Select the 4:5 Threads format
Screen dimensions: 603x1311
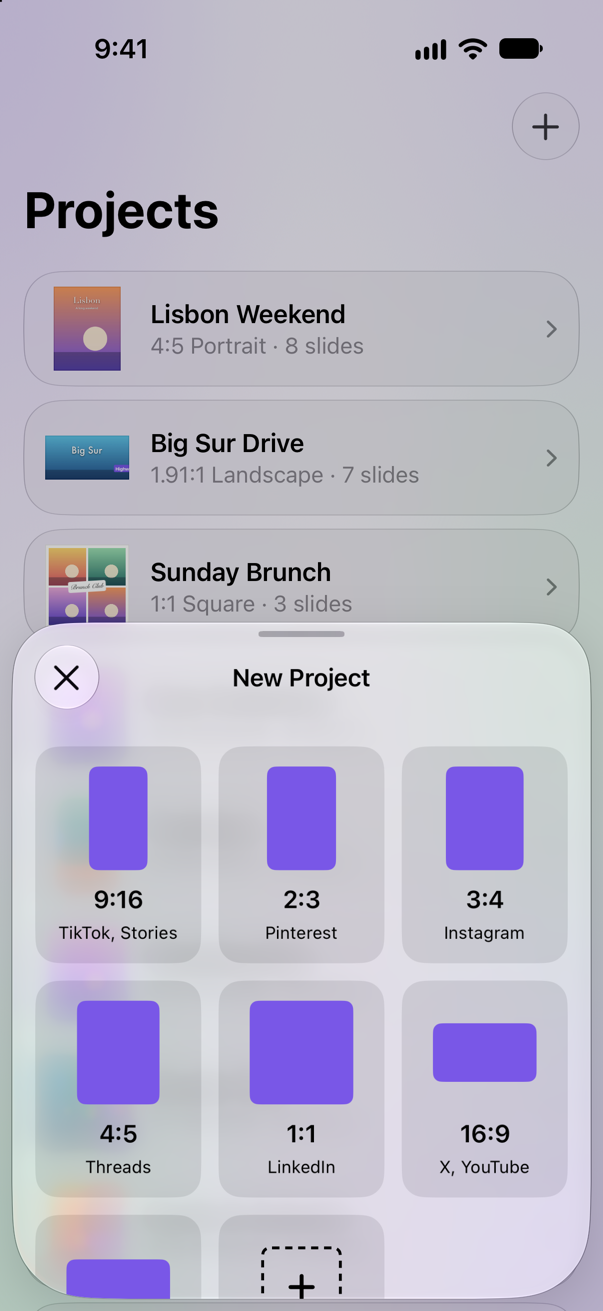click(x=118, y=1089)
